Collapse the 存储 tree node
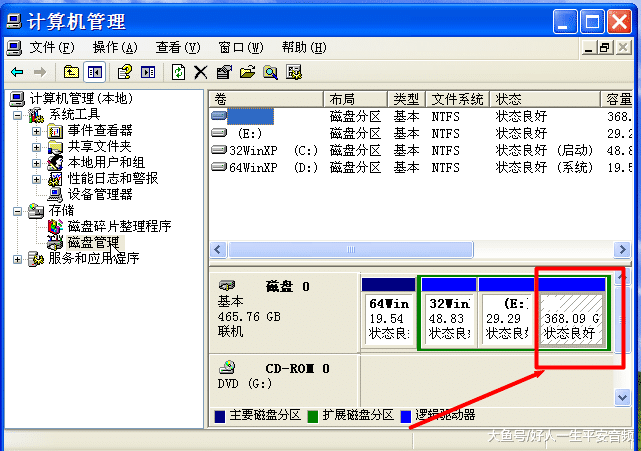This screenshot has width=641, height=451. pyautogui.click(x=17, y=211)
